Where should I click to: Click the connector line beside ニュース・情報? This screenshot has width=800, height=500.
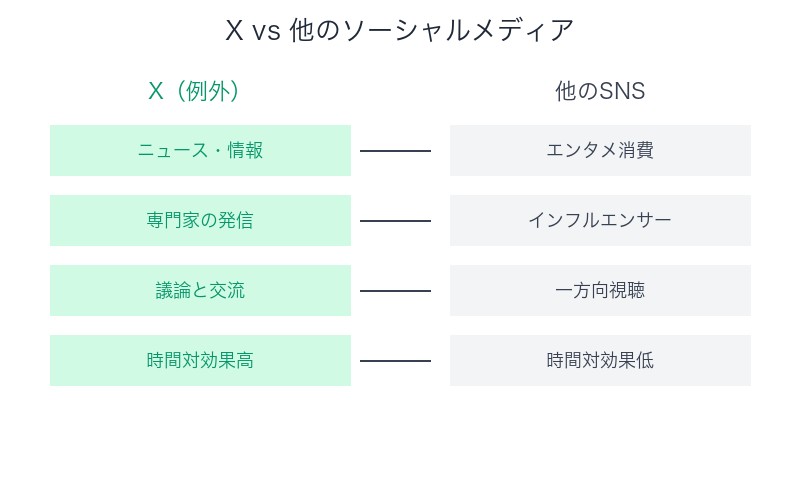pos(395,151)
